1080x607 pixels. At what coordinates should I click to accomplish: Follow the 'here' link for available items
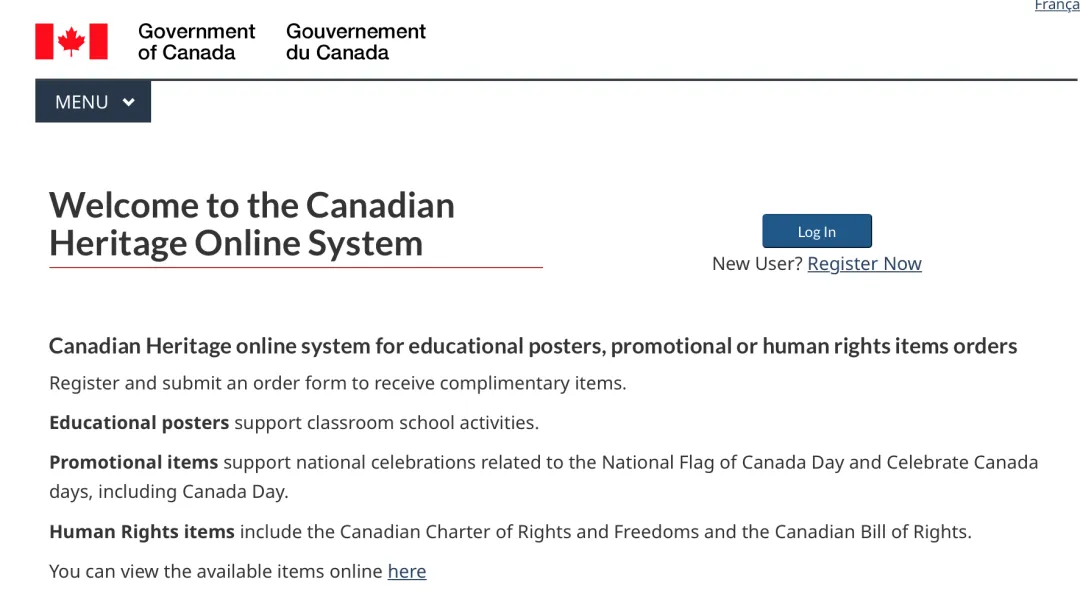407,572
